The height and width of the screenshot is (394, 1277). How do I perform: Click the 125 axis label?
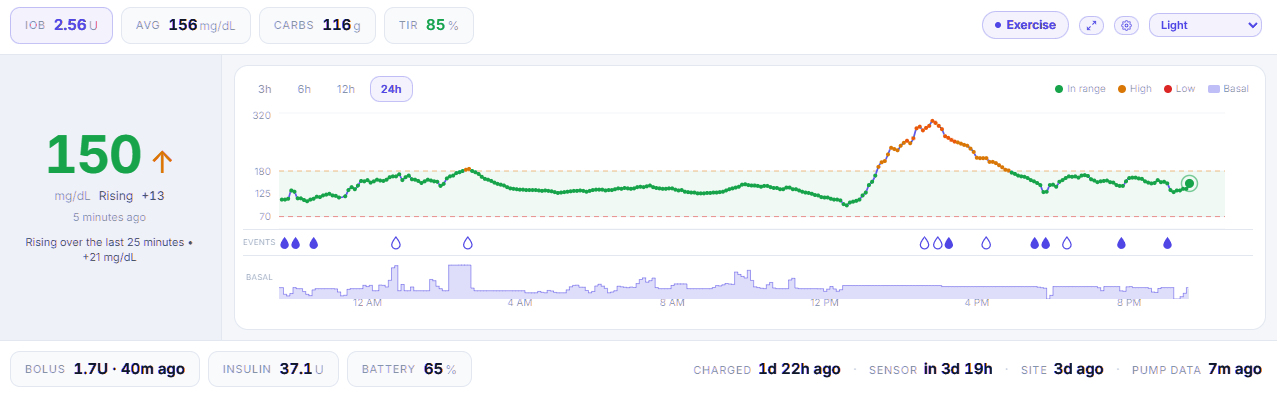262,193
